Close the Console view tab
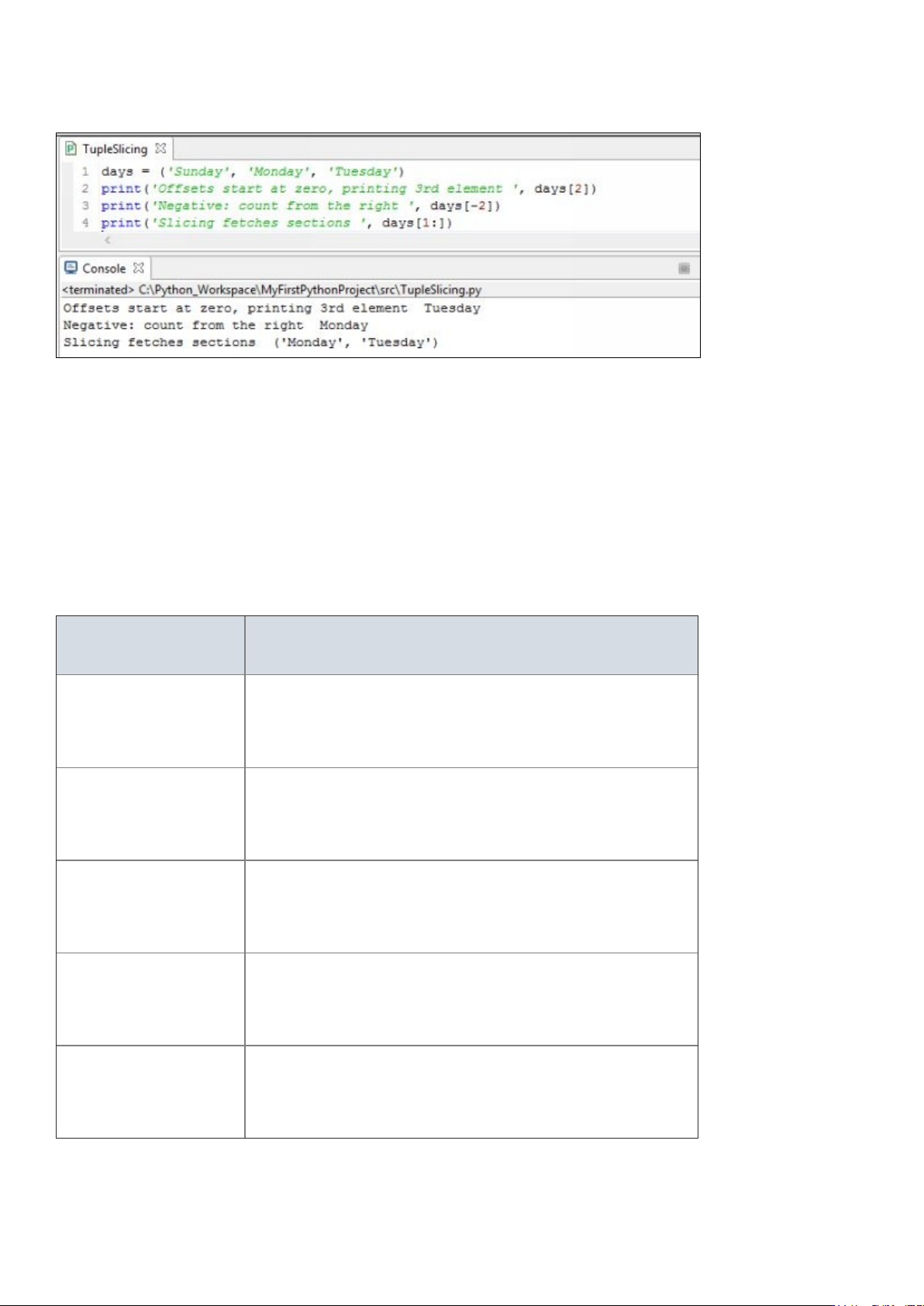The image size is (924, 1306). pos(138,268)
